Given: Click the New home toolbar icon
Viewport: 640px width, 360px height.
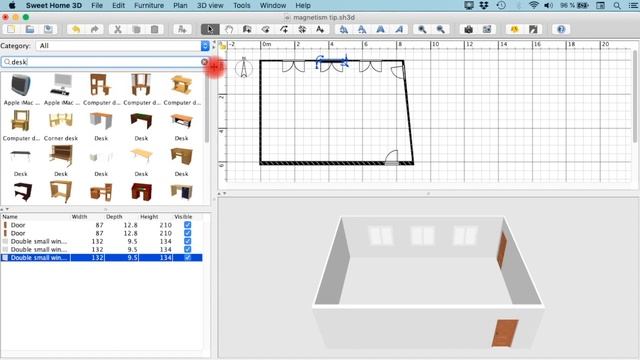Looking at the screenshot, I should click(11, 29).
